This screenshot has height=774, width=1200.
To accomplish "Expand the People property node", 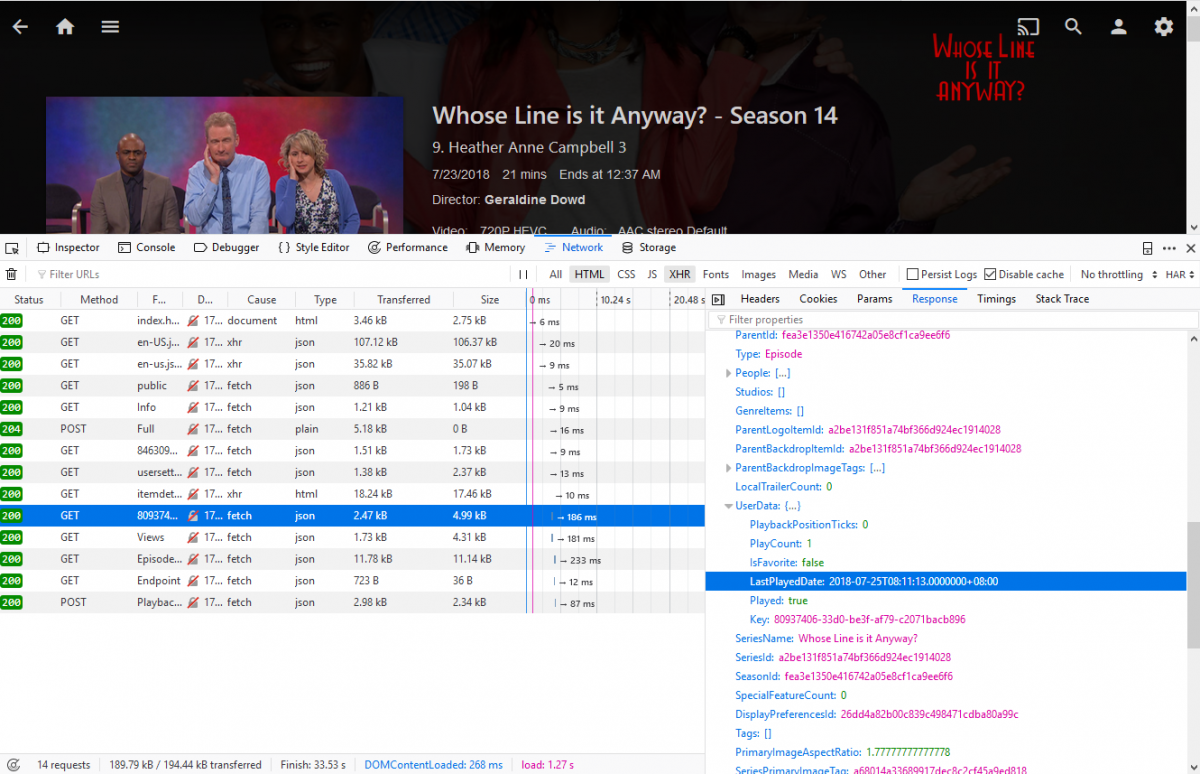I will (x=728, y=373).
